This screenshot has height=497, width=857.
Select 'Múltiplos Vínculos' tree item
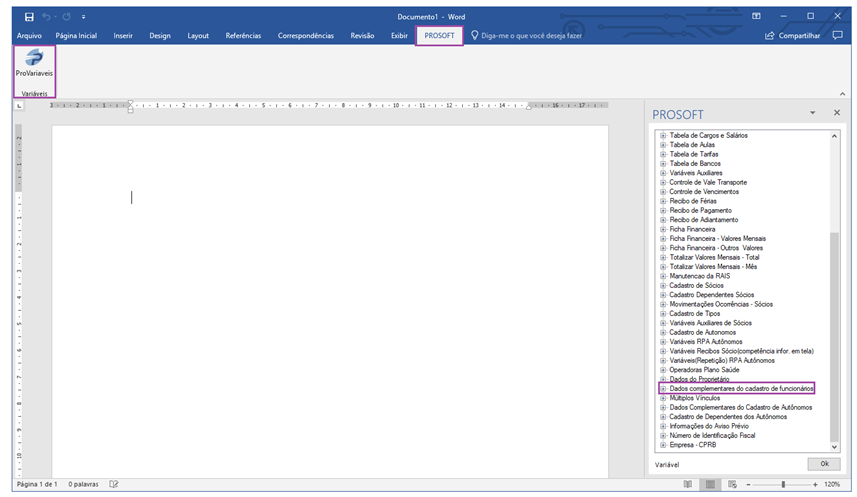[x=695, y=398]
